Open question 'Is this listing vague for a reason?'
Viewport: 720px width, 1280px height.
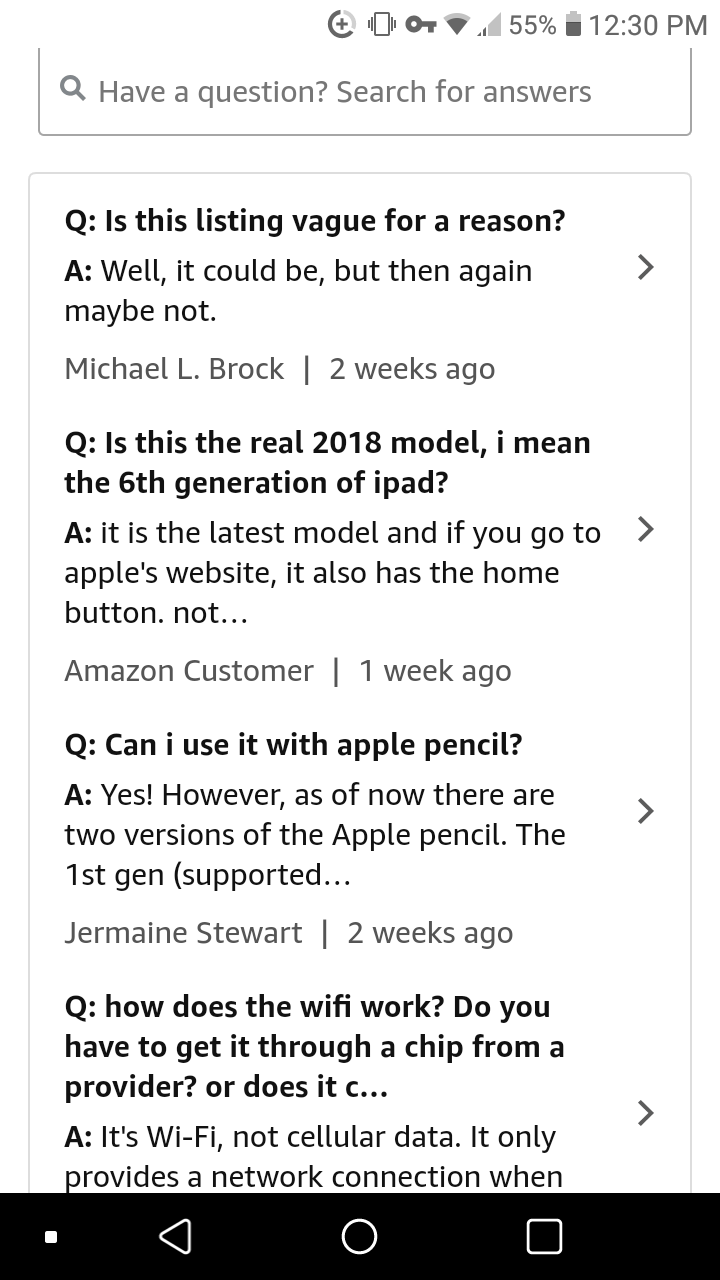(314, 220)
